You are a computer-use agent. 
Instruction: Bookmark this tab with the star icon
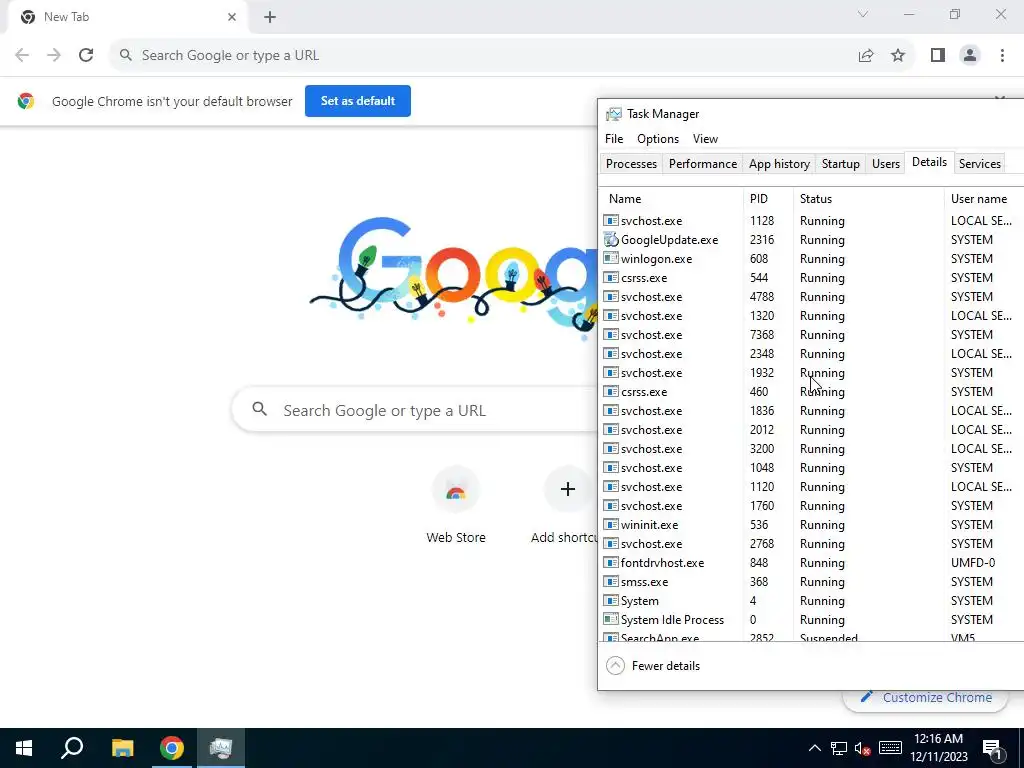click(x=898, y=56)
